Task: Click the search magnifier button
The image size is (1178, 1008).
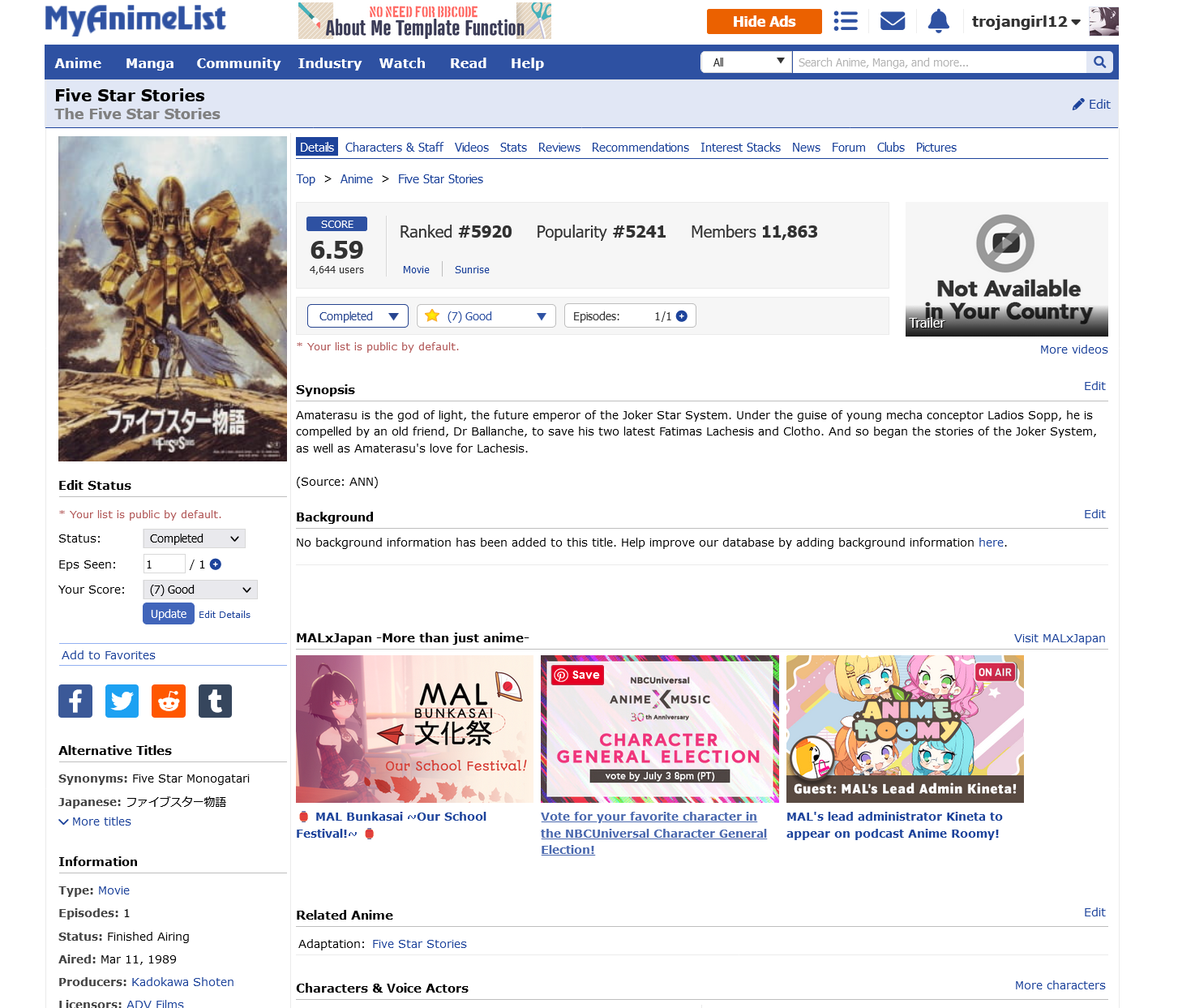Action: [1099, 62]
